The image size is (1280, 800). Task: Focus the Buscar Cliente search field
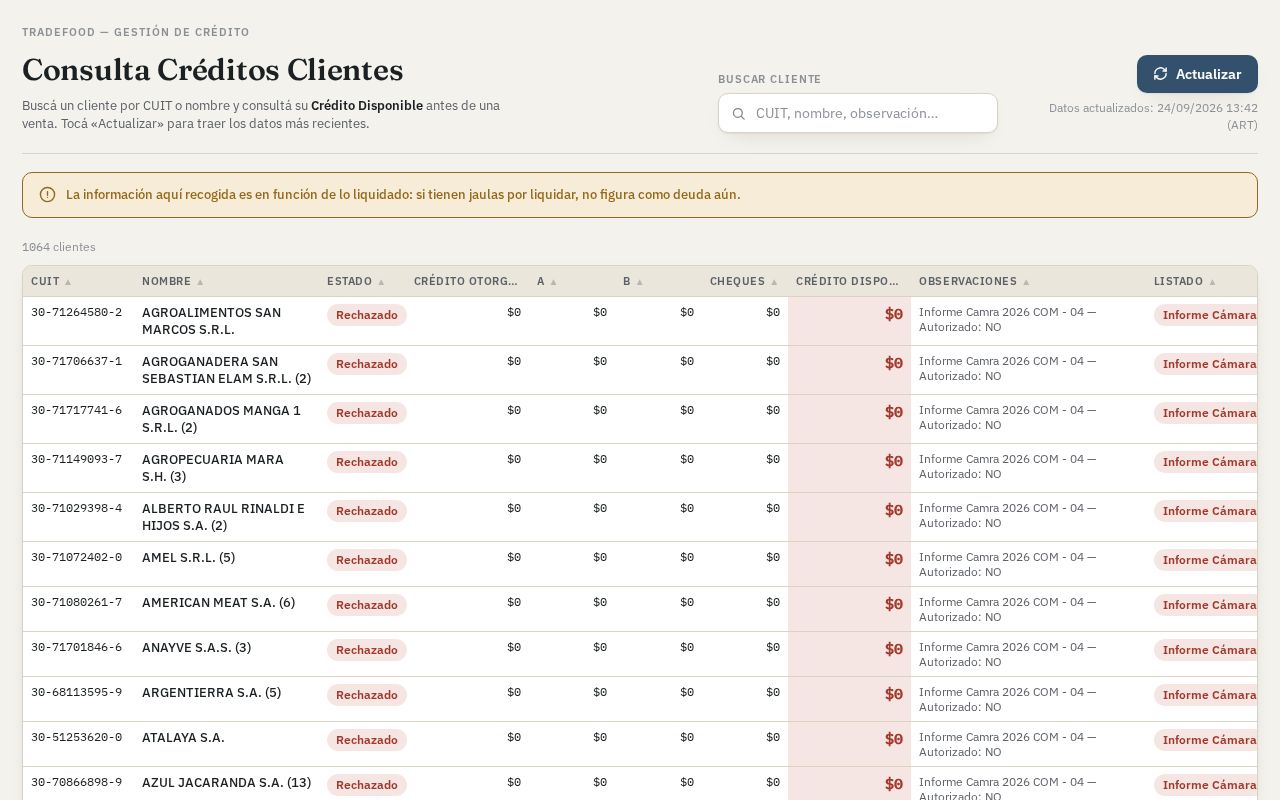(x=858, y=113)
